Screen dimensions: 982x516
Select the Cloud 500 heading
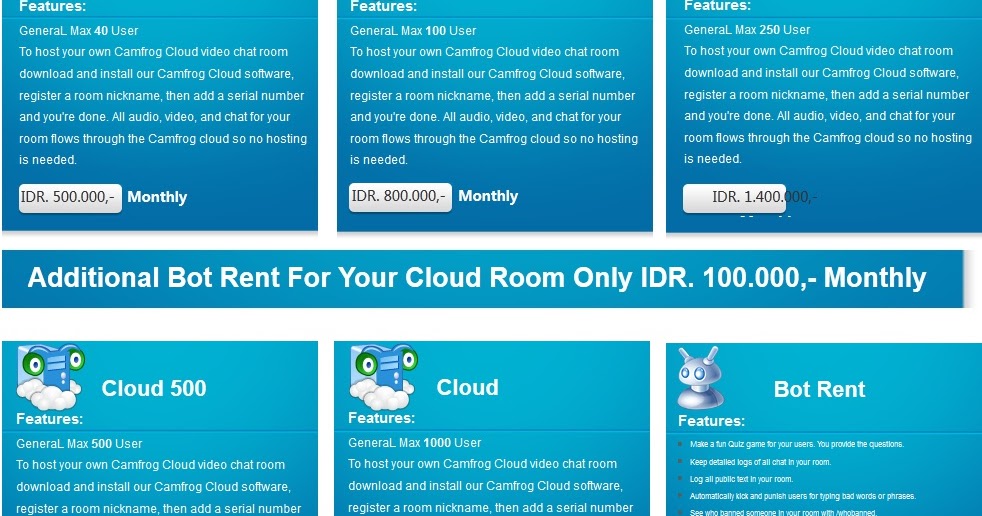(154, 388)
